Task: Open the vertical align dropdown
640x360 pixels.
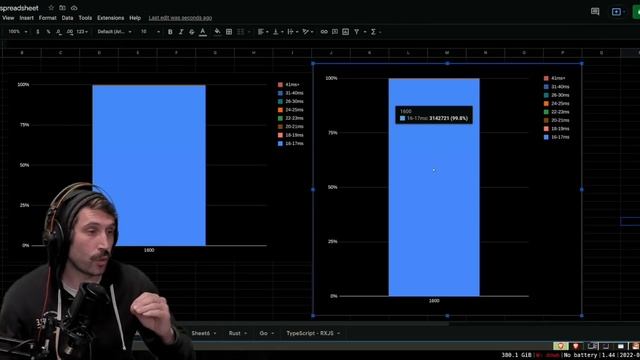Action: 278,31
